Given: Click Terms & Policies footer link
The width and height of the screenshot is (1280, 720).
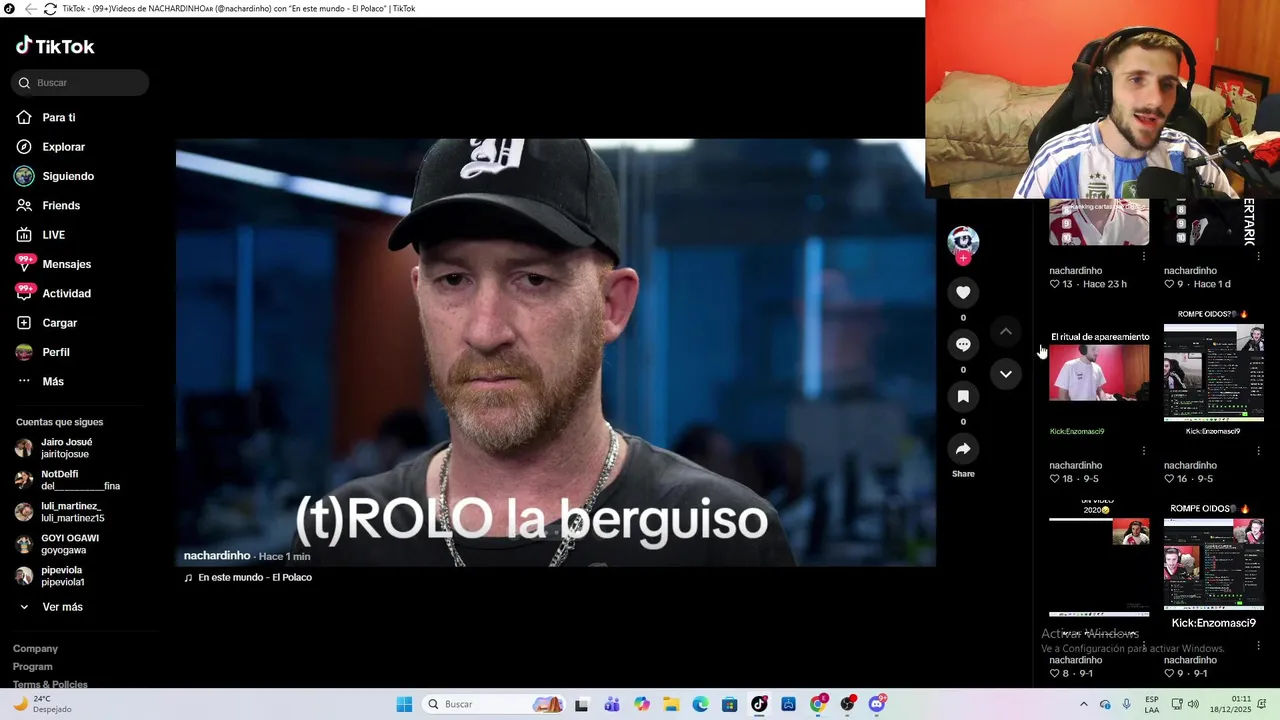Looking at the screenshot, I should (x=50, y=685).
